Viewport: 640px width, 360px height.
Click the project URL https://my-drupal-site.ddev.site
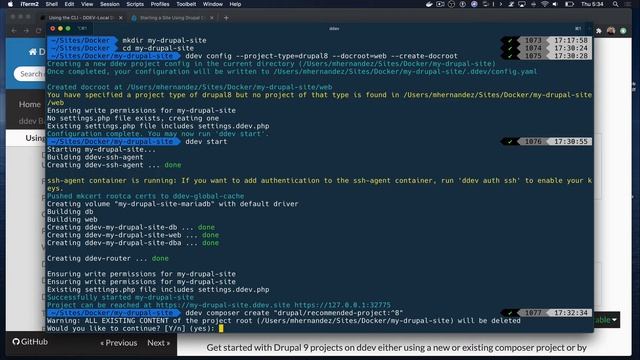click(223, 305)
